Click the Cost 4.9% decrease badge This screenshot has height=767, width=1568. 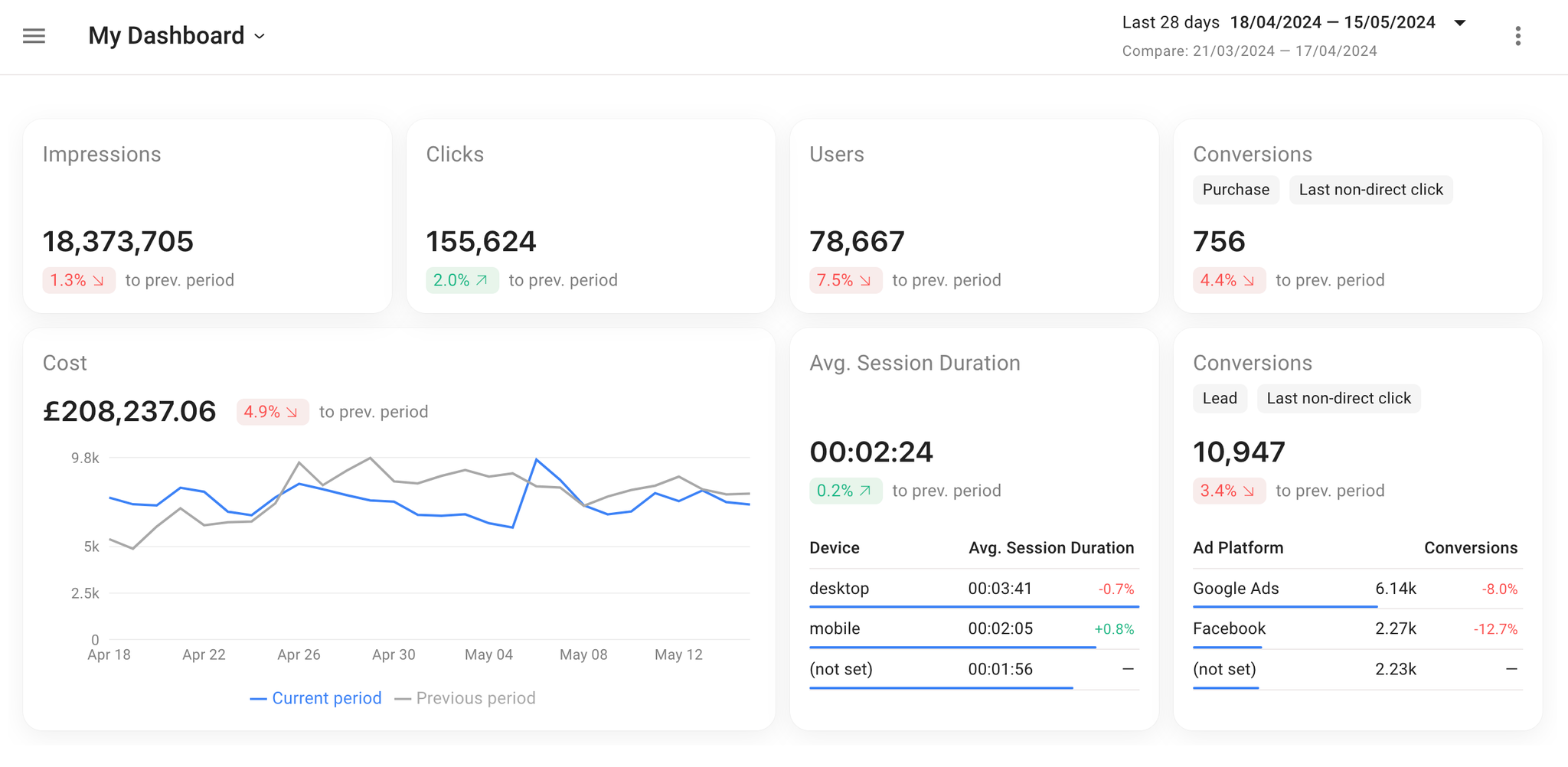273,412
